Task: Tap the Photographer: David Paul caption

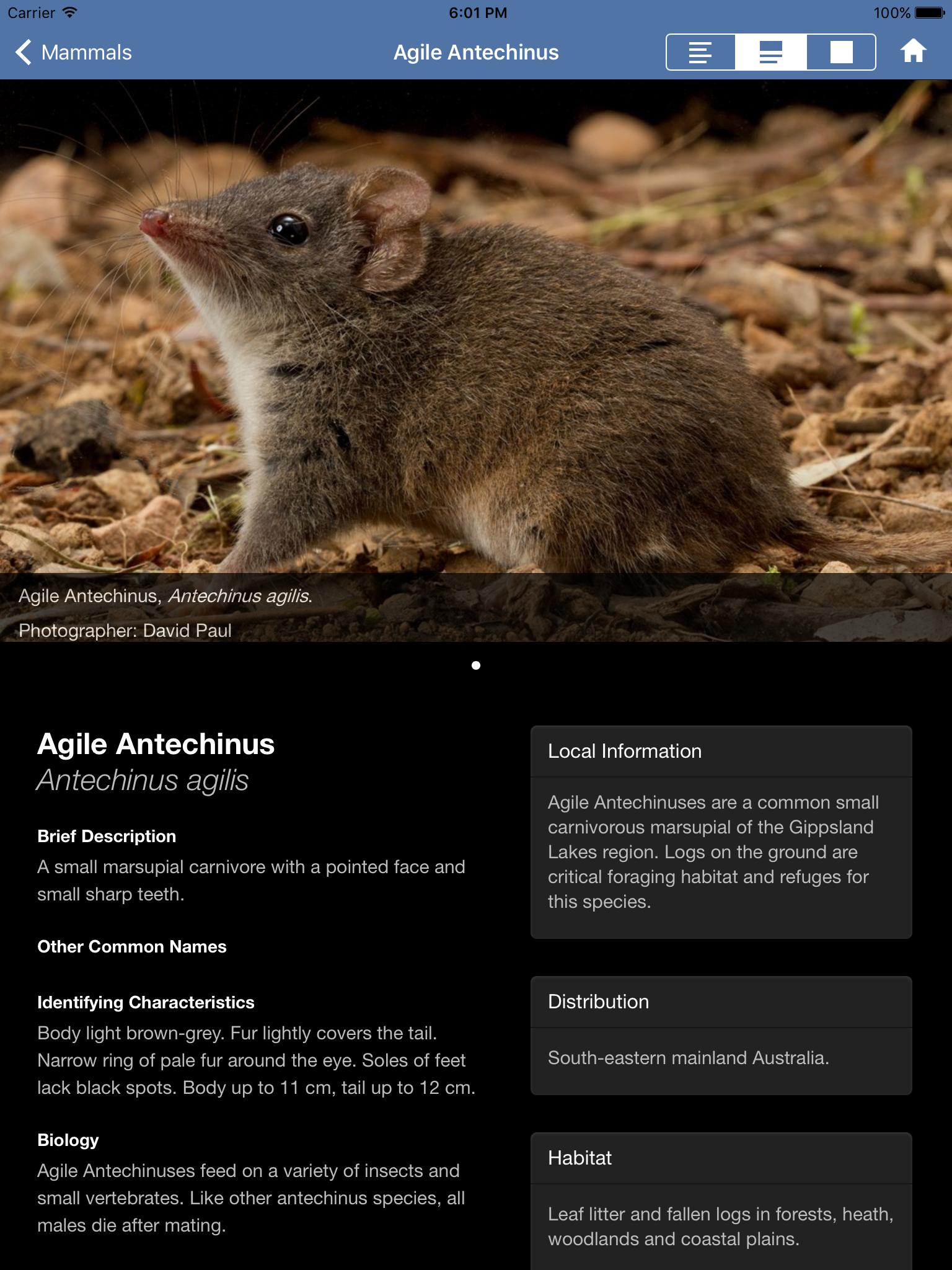Action: click(x=125, y=630)
